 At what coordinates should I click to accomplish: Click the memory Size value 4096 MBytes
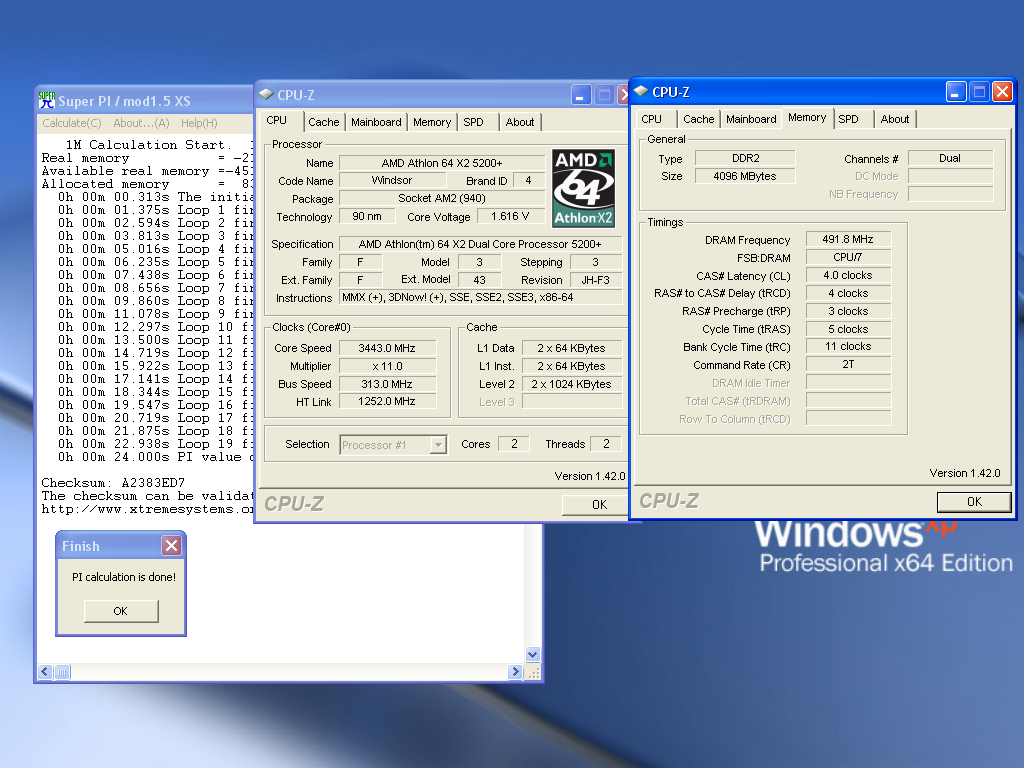[745, 176]
